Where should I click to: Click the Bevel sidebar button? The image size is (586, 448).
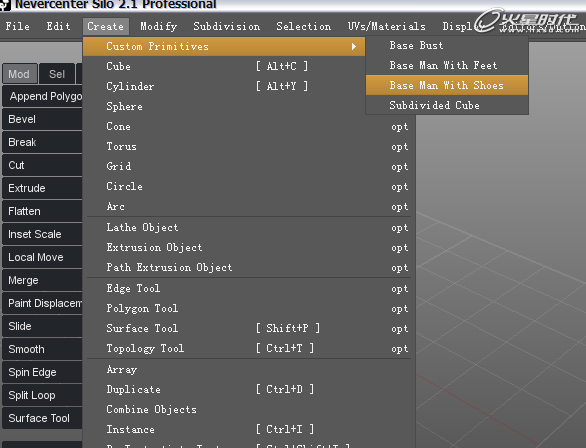click(42, 119)
